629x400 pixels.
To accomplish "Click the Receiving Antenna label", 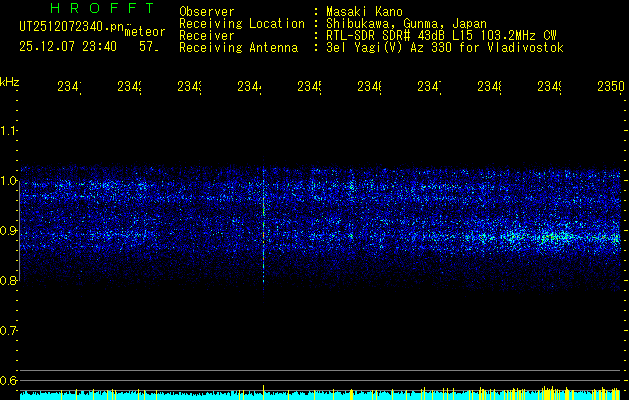I will click(x=238, y=48).
